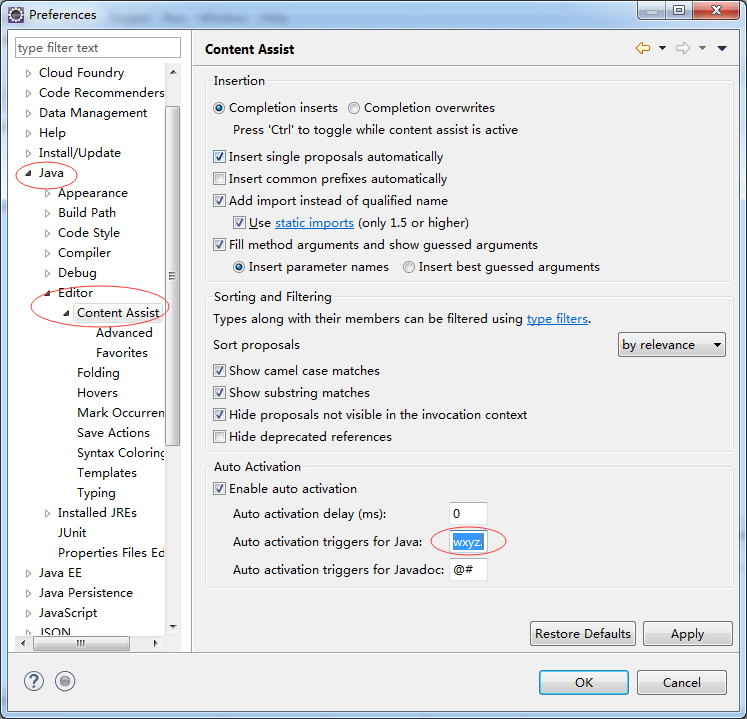Select the Folding preference page
This screenshot has width=747, height=719.
[98, 373]
